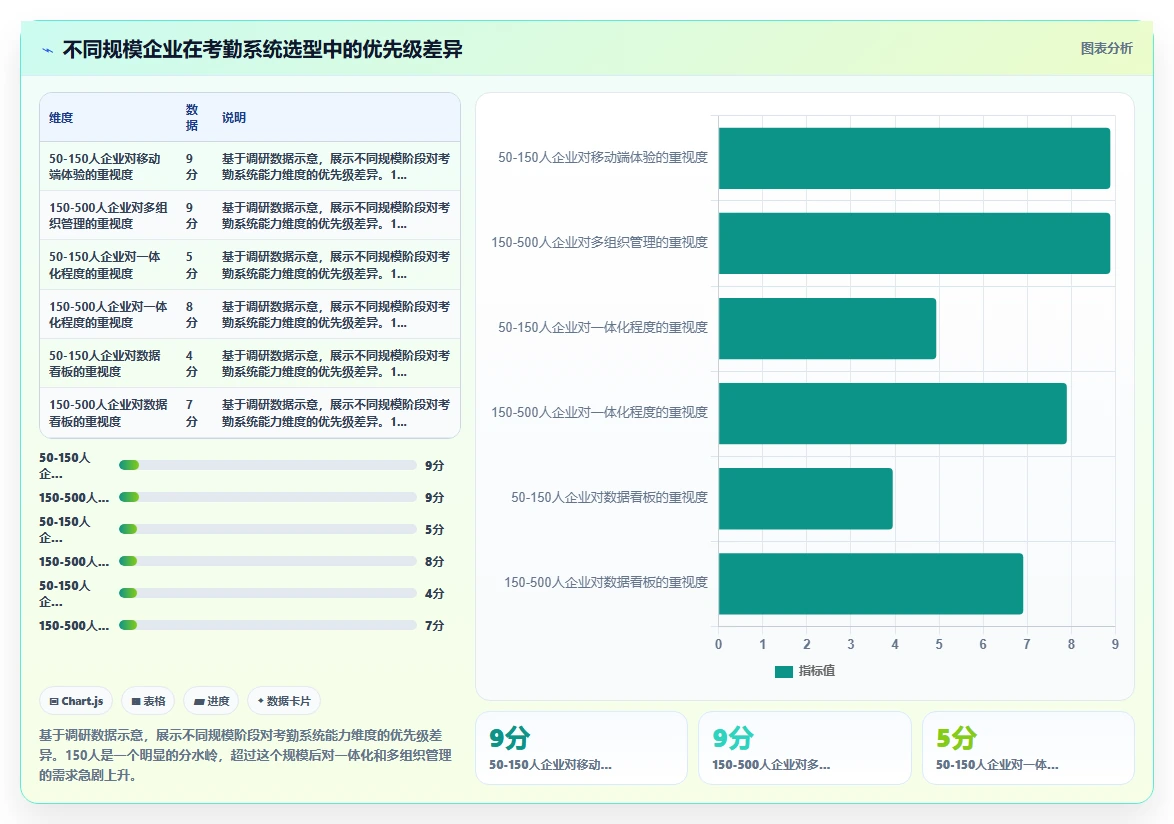Click the progress bar showing 5分
The height and width of the screenshot is (824, 1174).
tap(267, 529)
